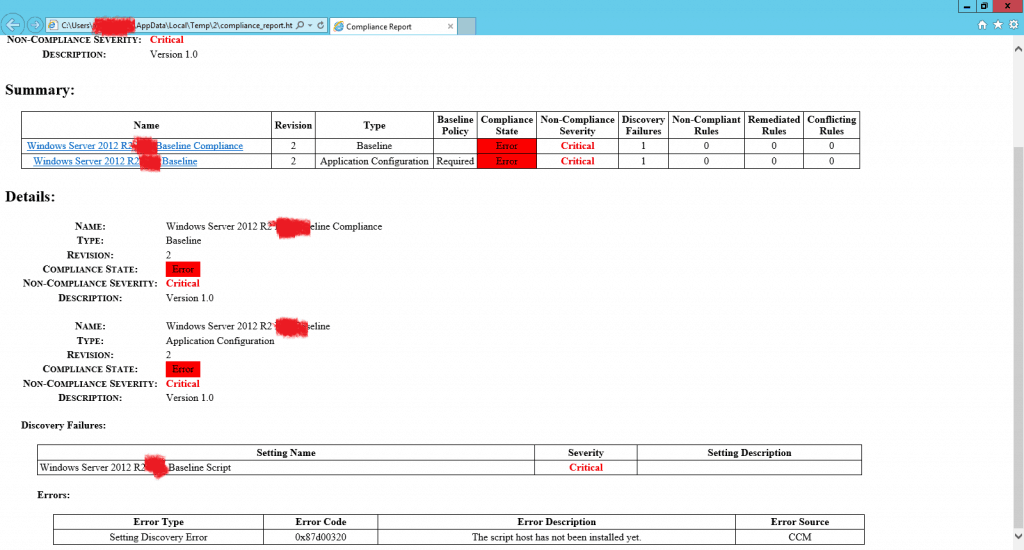1024x550 pixels.
Task: Click the Errors heading
Action: [x=54, y=495]
